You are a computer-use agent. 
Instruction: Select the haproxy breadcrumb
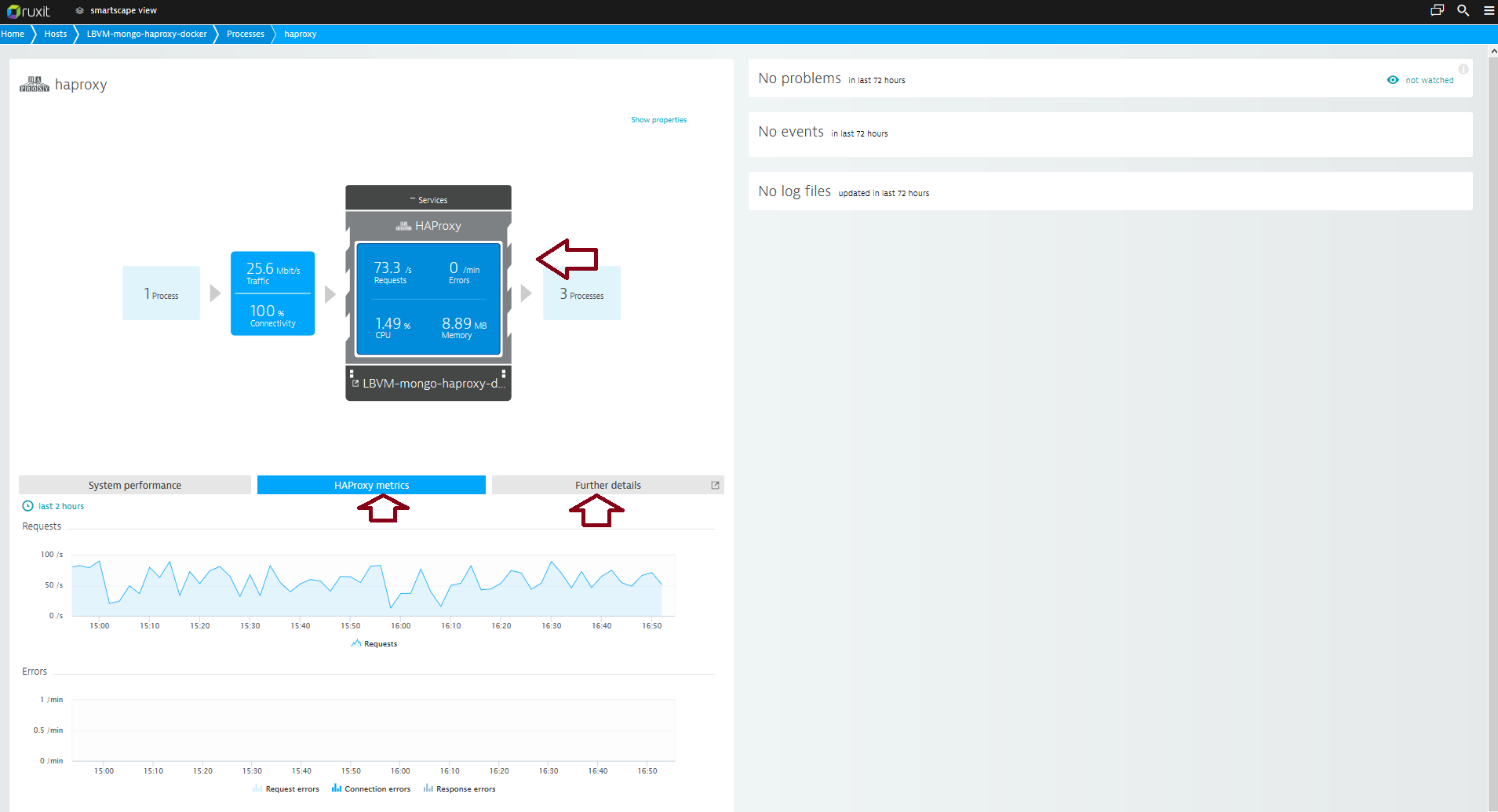(x=301, y=35)
